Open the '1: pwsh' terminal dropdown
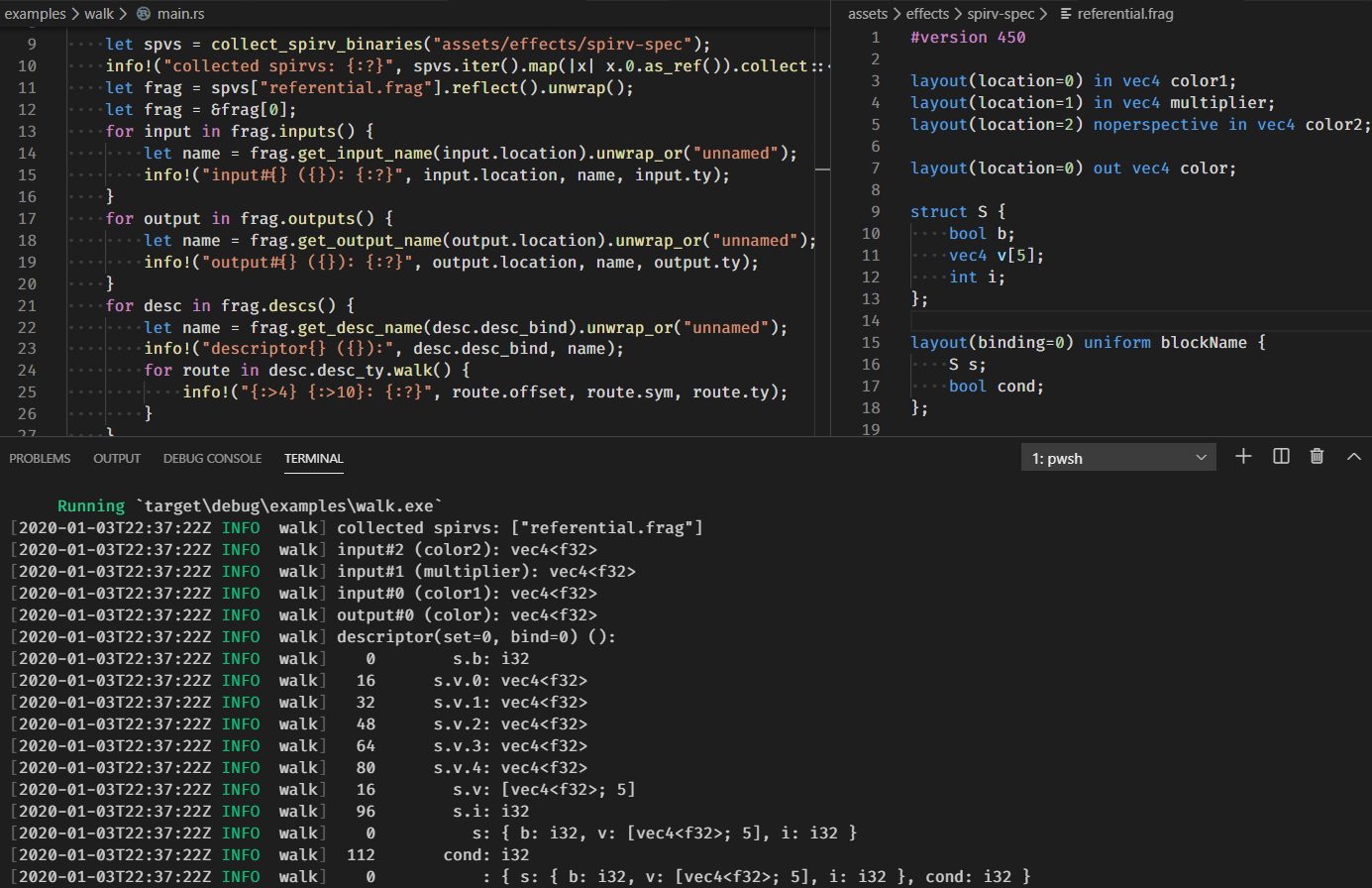 coord(1118,458)
